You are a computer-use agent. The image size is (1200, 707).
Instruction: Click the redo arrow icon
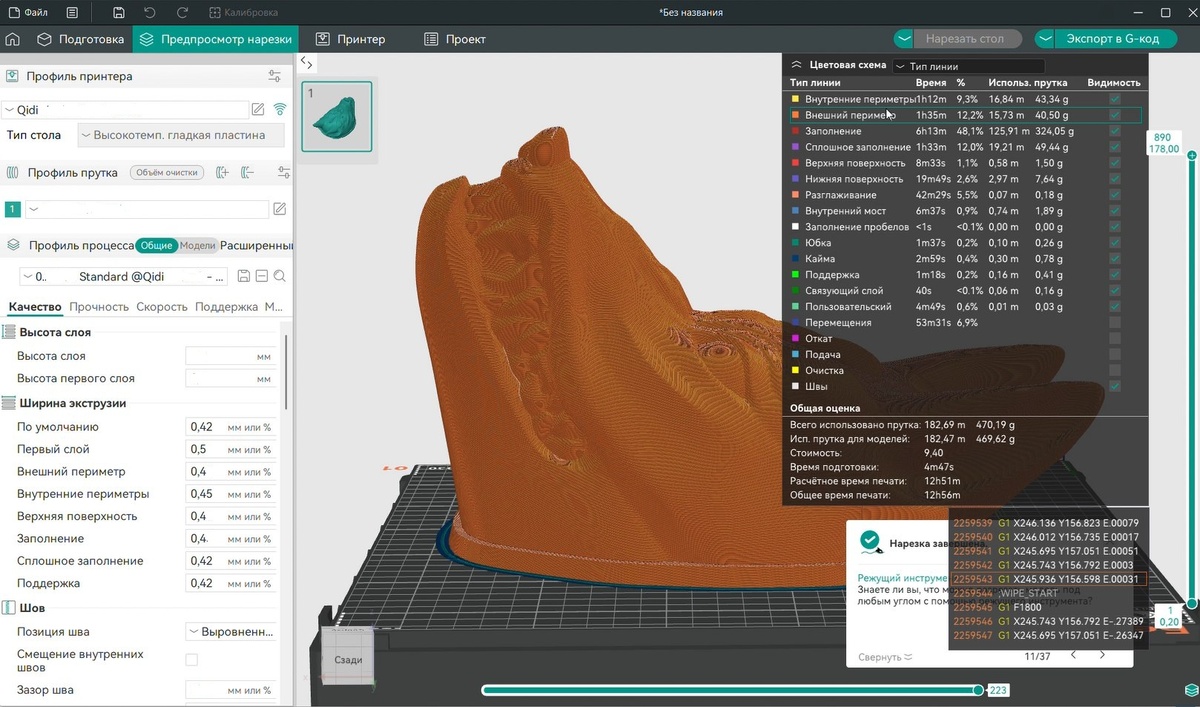181,13
